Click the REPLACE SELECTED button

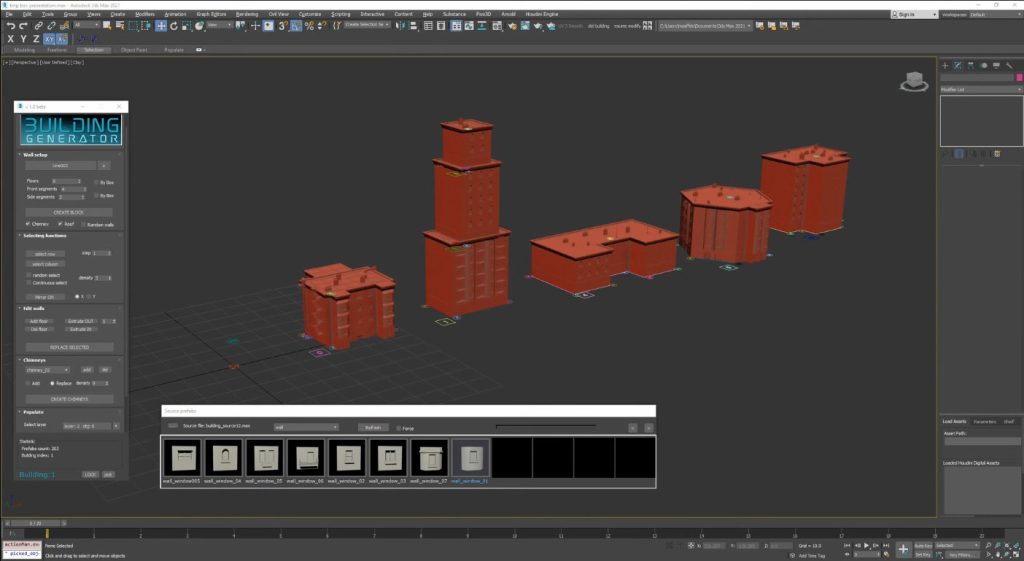(69, 347)
